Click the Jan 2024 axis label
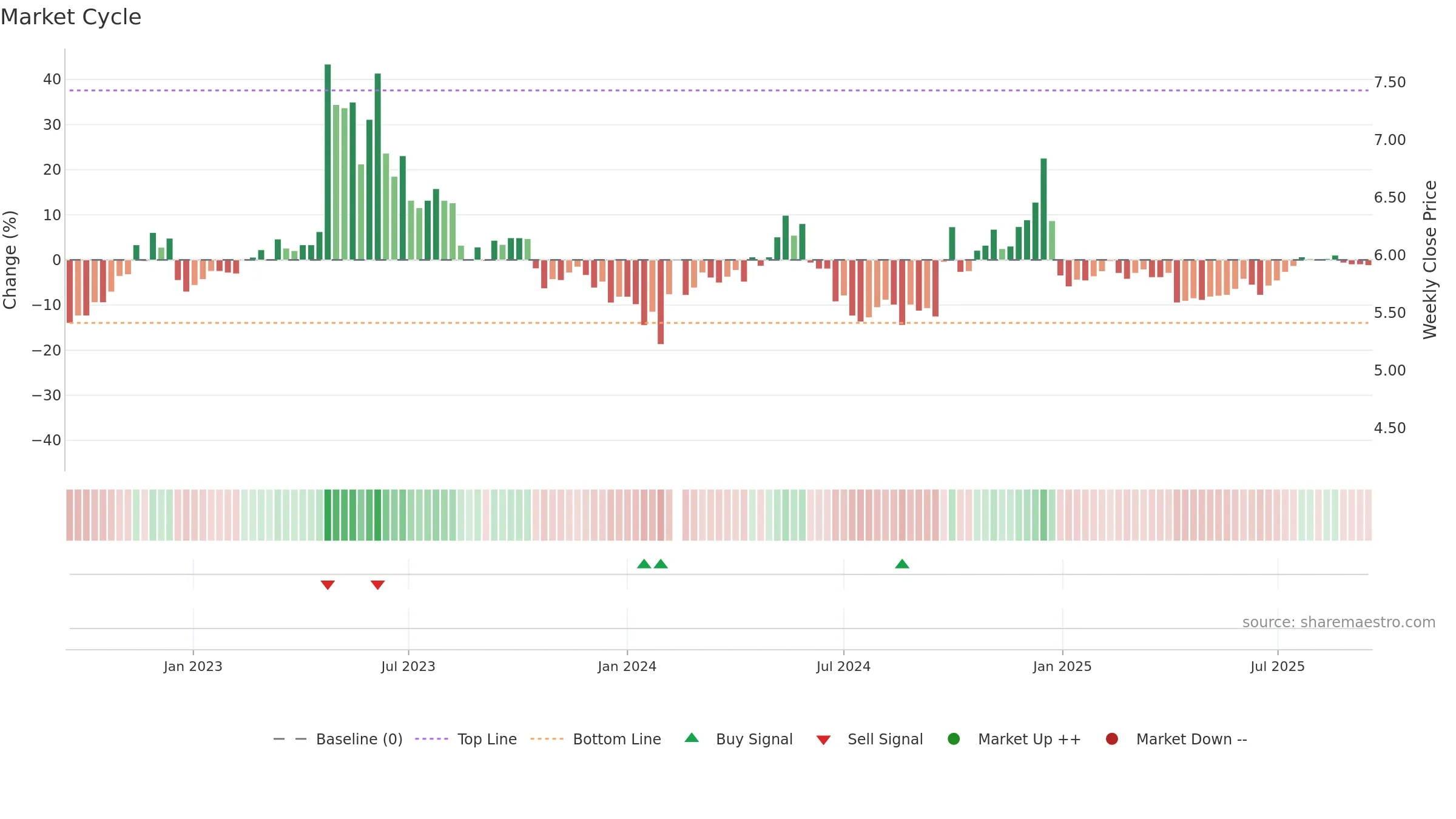 (x=627, y=666)
